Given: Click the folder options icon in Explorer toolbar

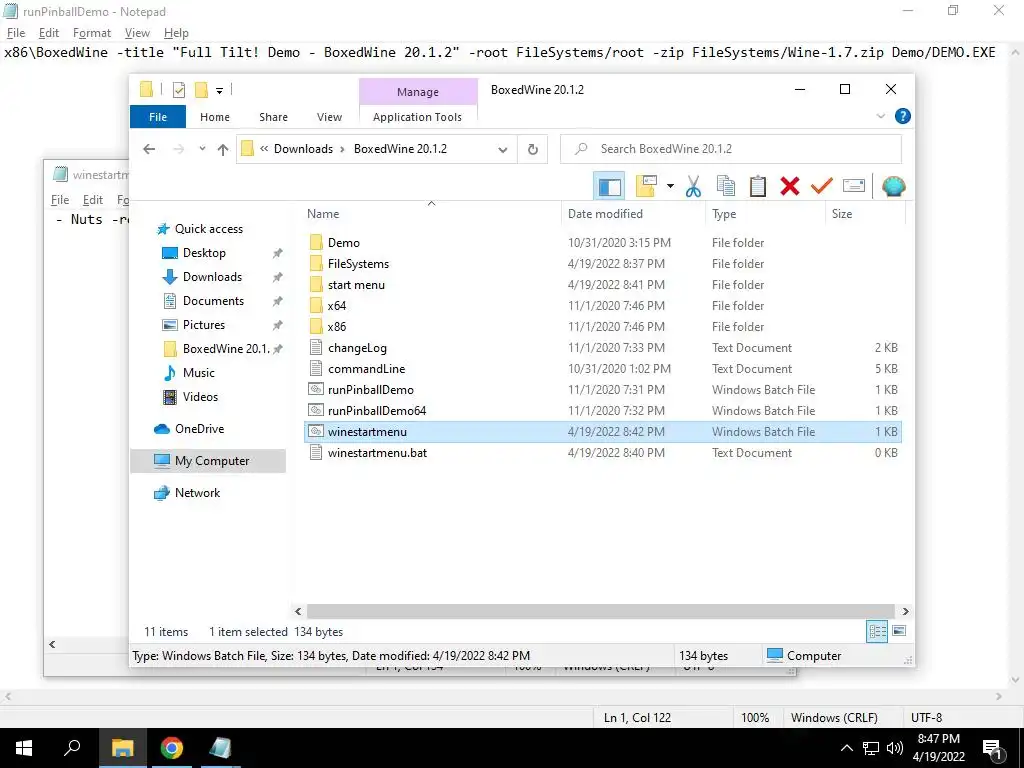Looking at the screenshot, I should coord(646,187).
